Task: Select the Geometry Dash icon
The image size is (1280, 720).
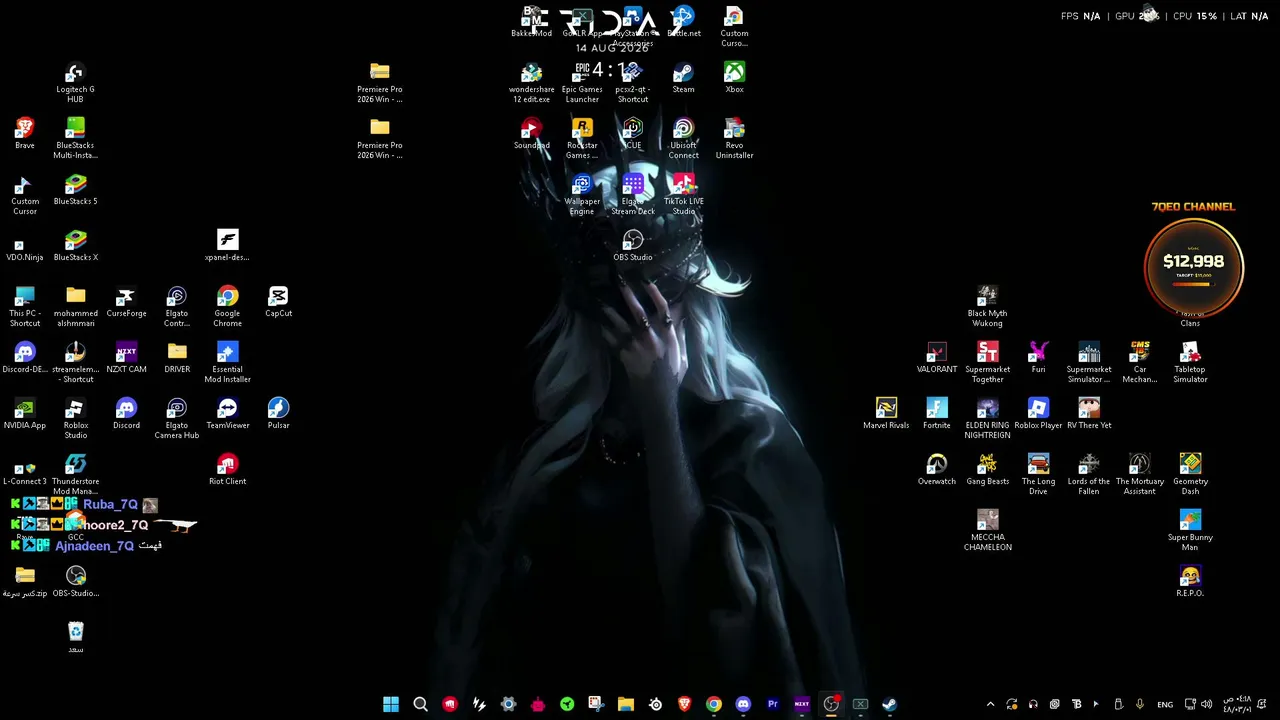Action: (x=1190, y=475)
